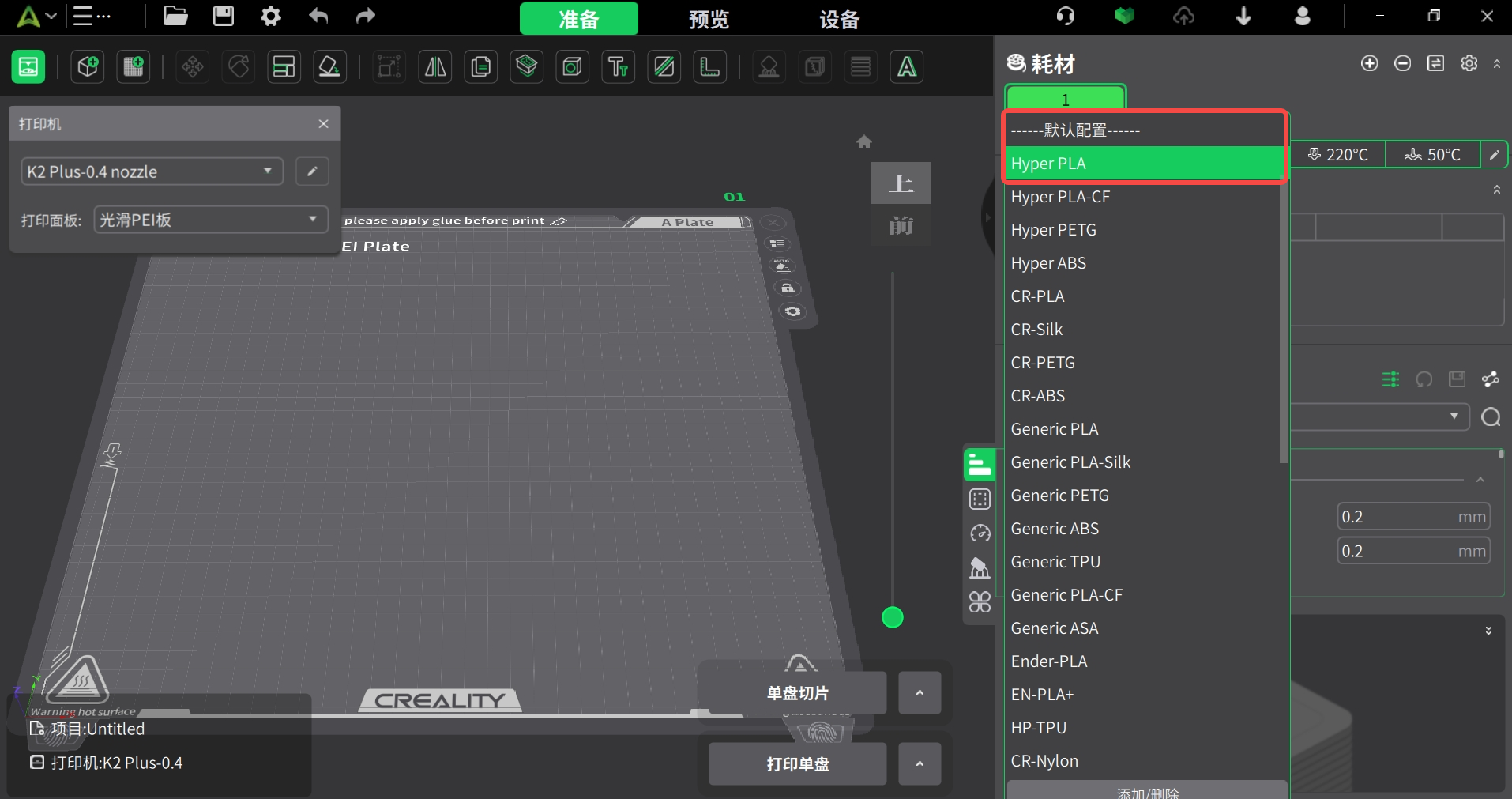
Task: Select the Mirror tool
Action: 435,67
